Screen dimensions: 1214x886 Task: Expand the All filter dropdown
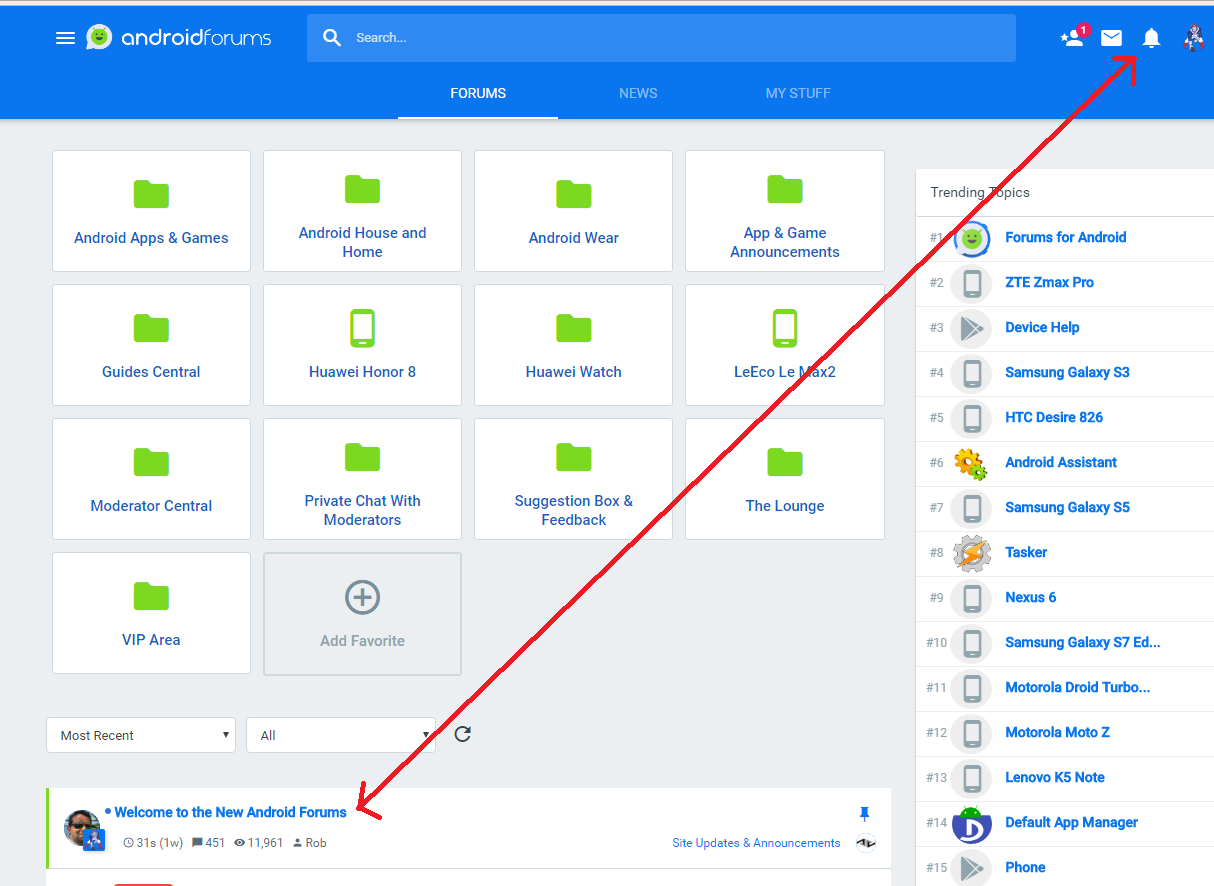coord(340,735)
